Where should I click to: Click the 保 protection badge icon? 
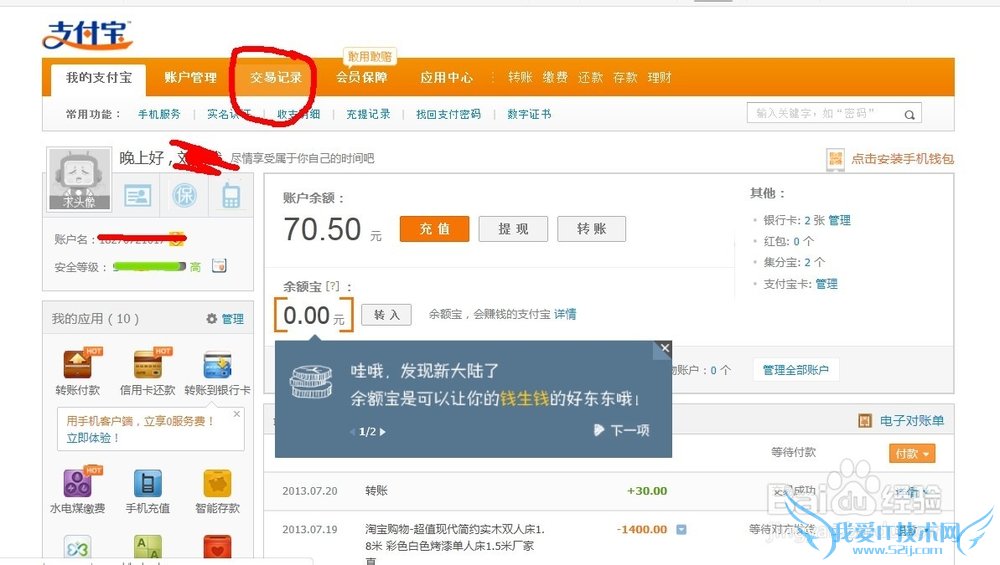[184, 195]
